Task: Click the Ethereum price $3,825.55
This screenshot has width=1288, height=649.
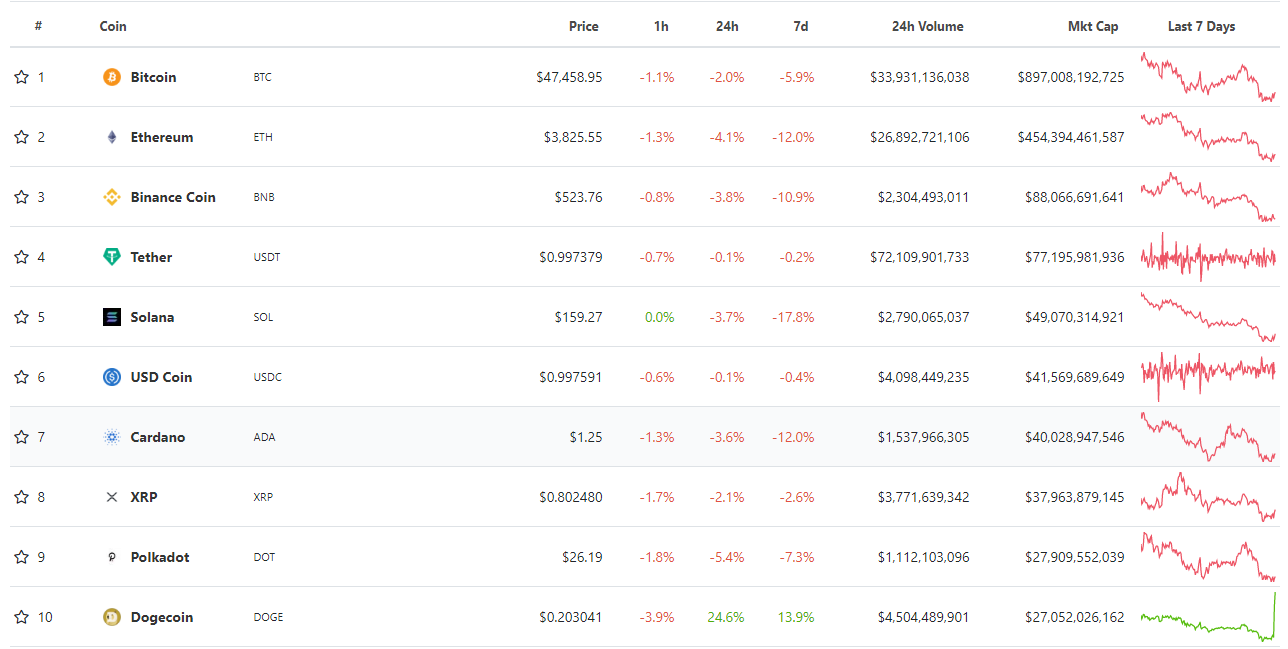Action: pyautogui.click(x=573, y=137)
